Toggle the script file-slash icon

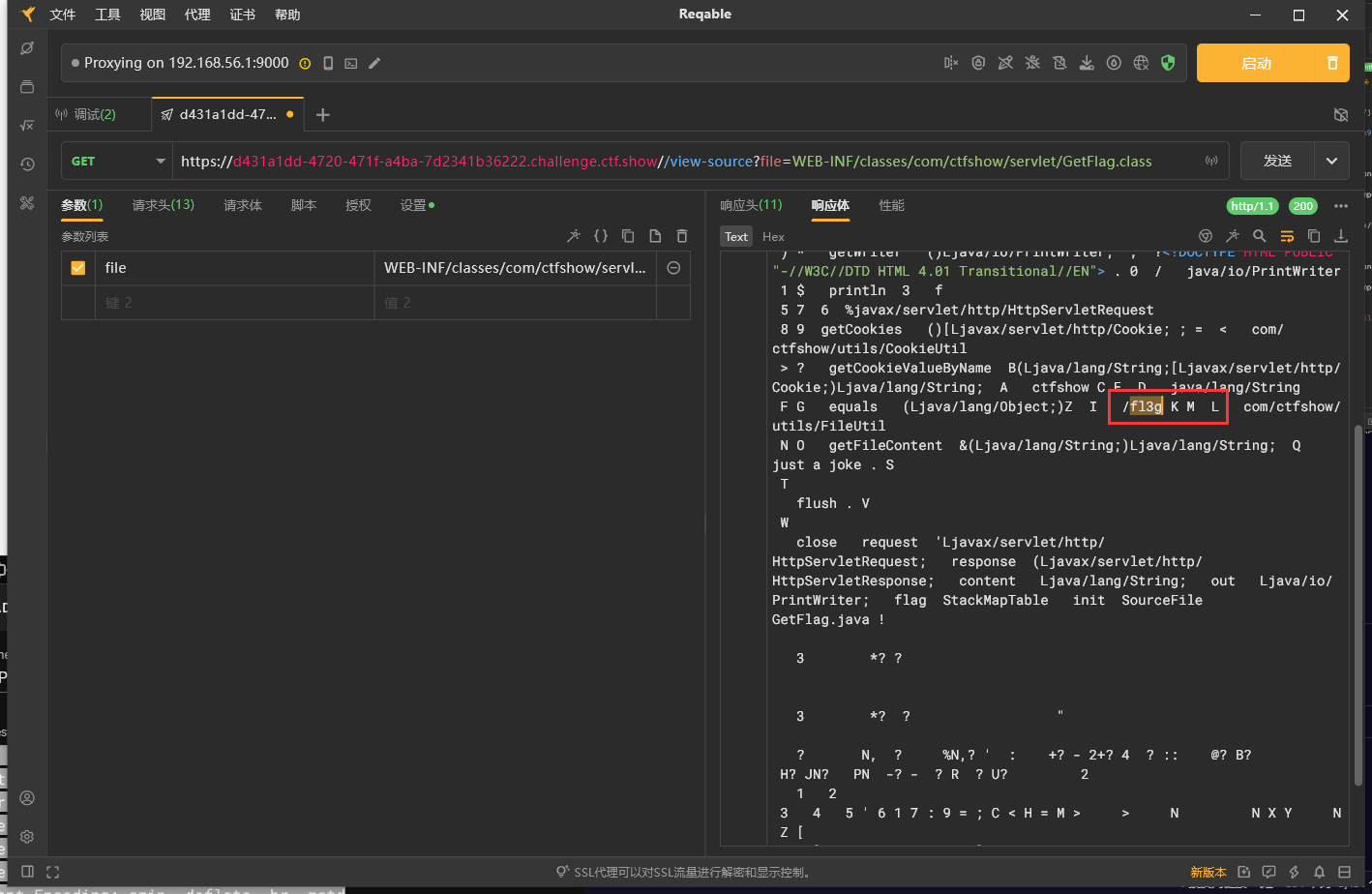[x=1059, y=63]
